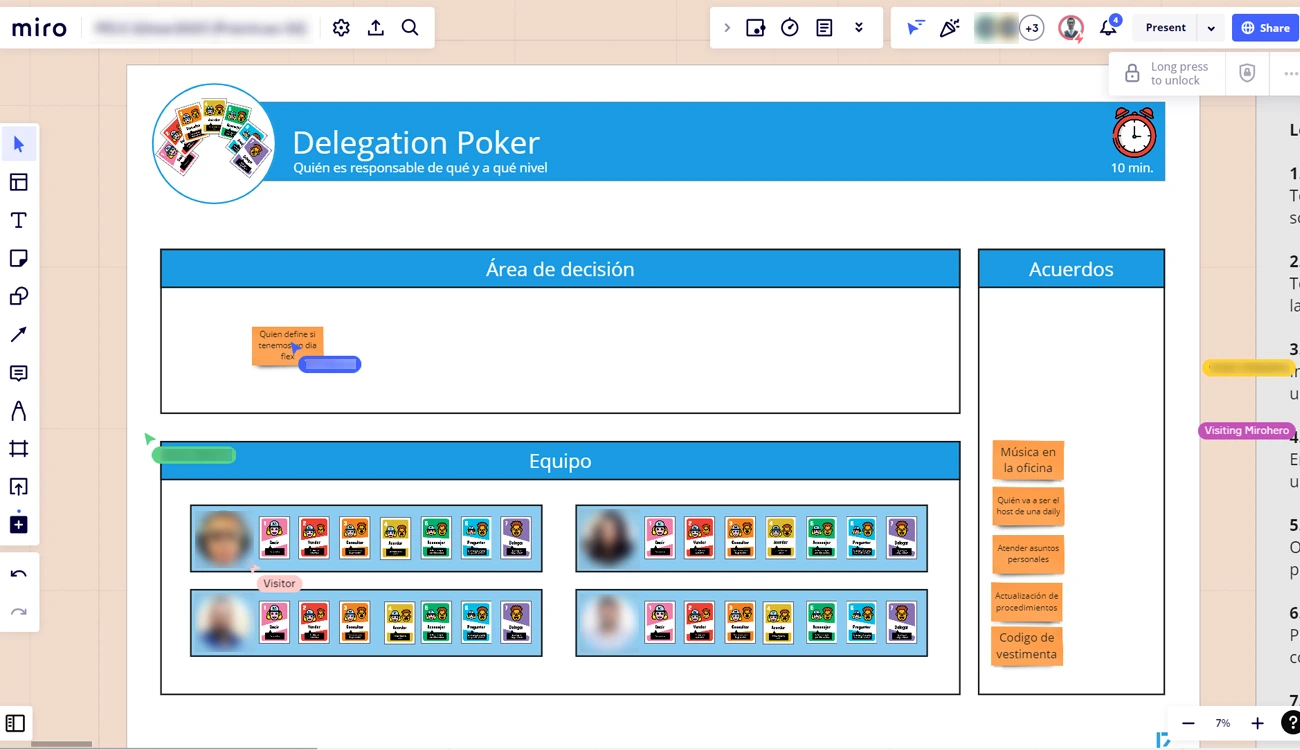Select the sticky note tool
The width and height of the screenshot is (1300, 750).
18,257
